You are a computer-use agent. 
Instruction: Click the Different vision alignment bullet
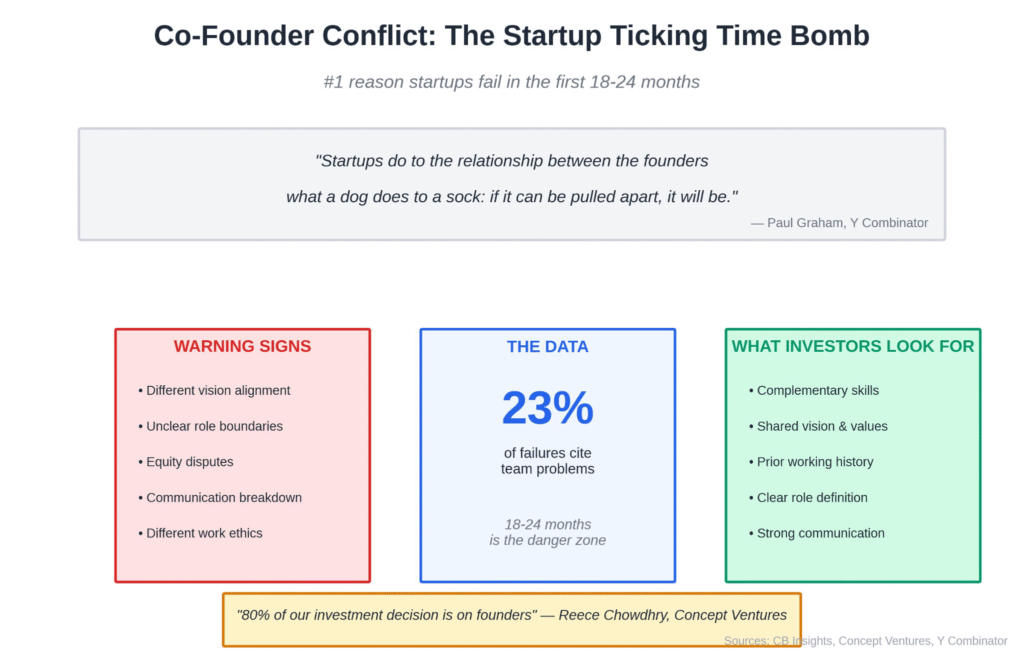(218, 390)
